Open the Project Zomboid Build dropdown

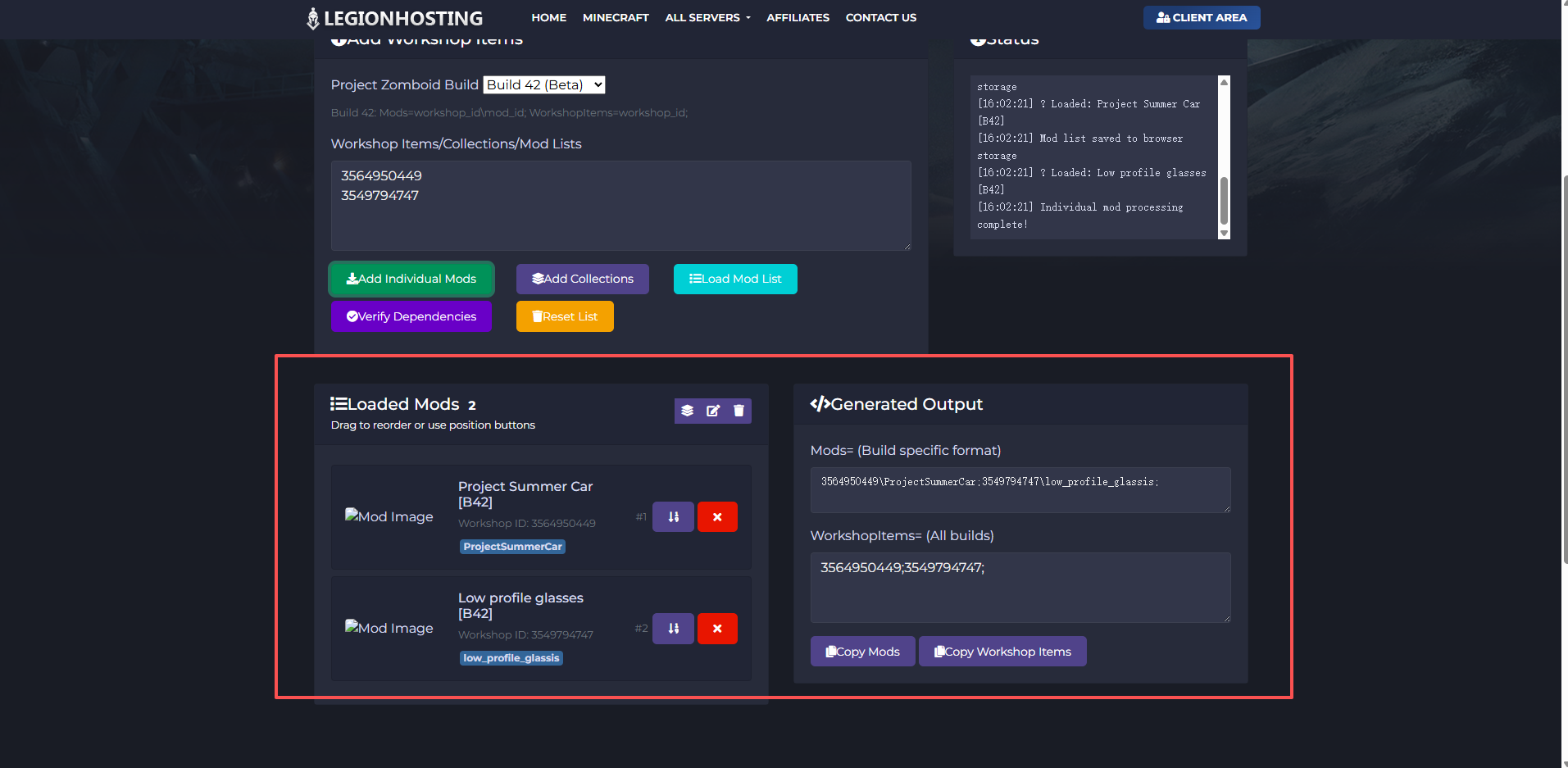click(x=544, y=85)
